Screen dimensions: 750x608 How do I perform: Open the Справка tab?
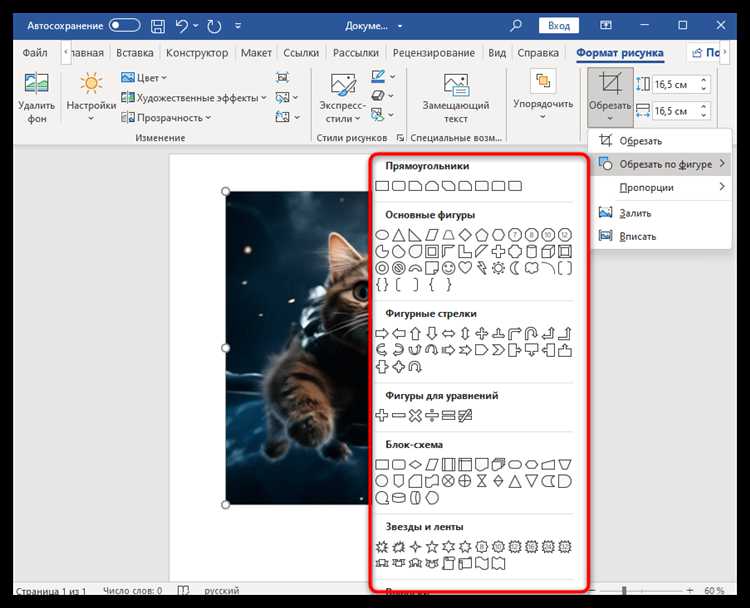[x=538, y=53]
